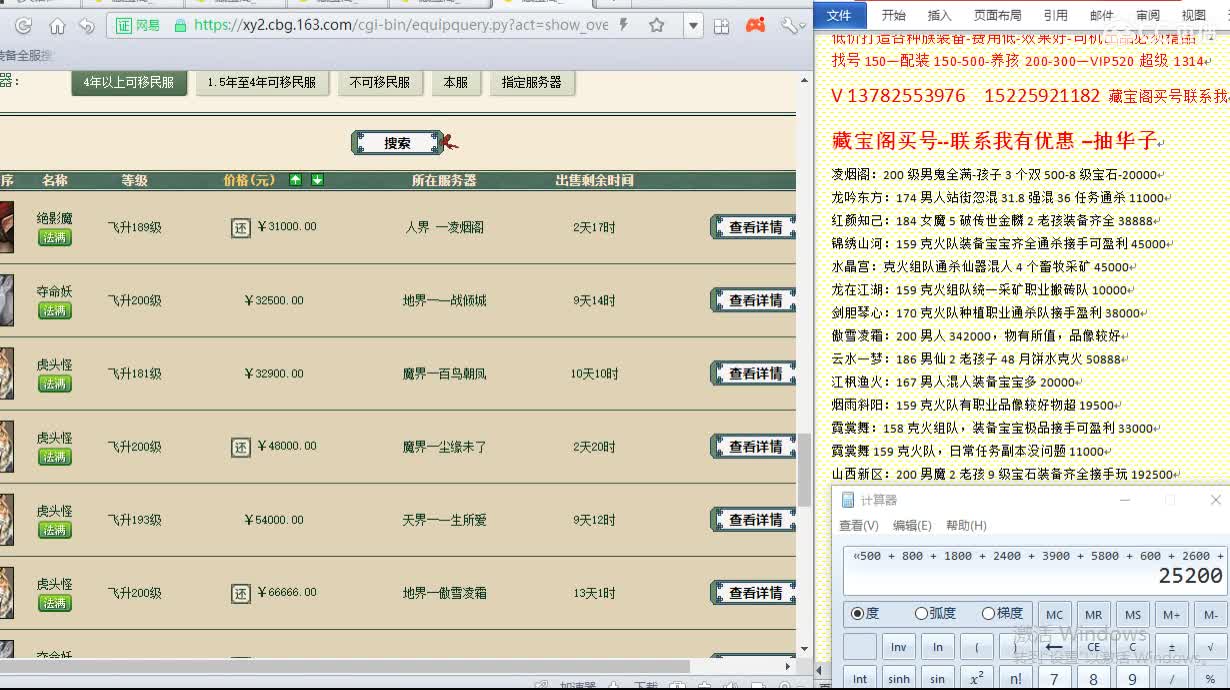Open calculator 查看(V) menu
Image resolution: width=1230 pixels, height=690 pixels.
coord(859,526)
